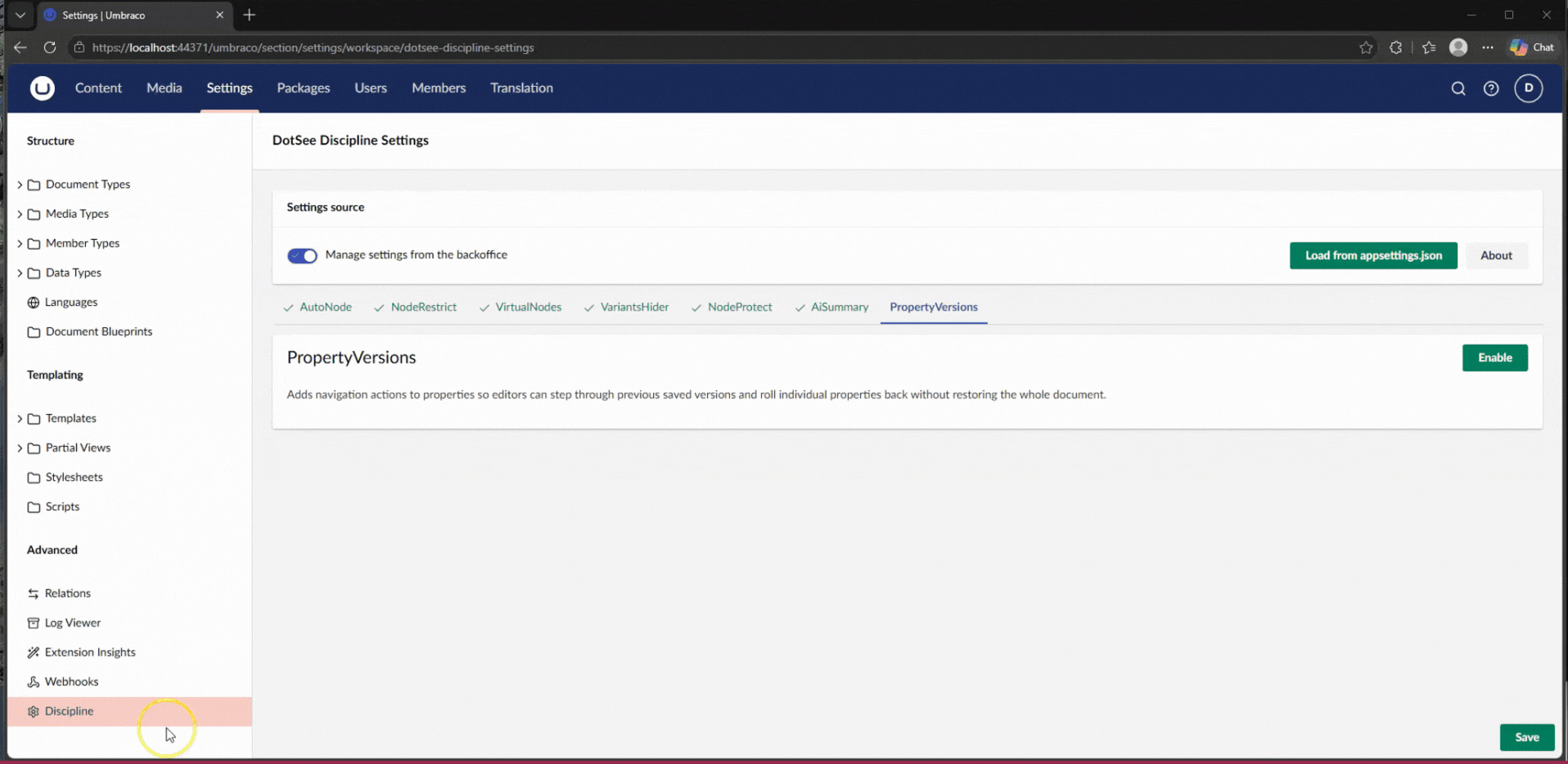
Task: Click the browser address bar URL
Action: tap(313, 47)
